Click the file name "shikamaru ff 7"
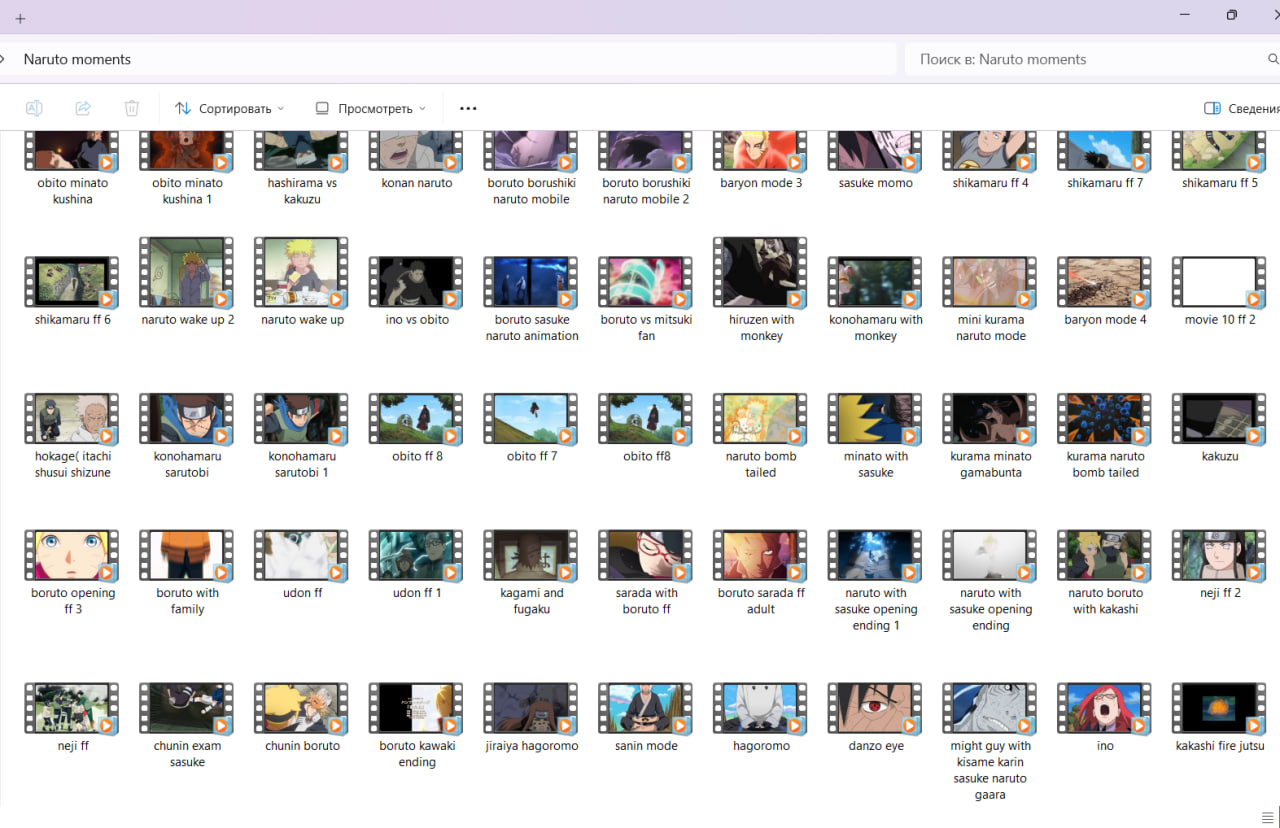The width and height of the screenshot is (1280, 828). (1105, 183)
